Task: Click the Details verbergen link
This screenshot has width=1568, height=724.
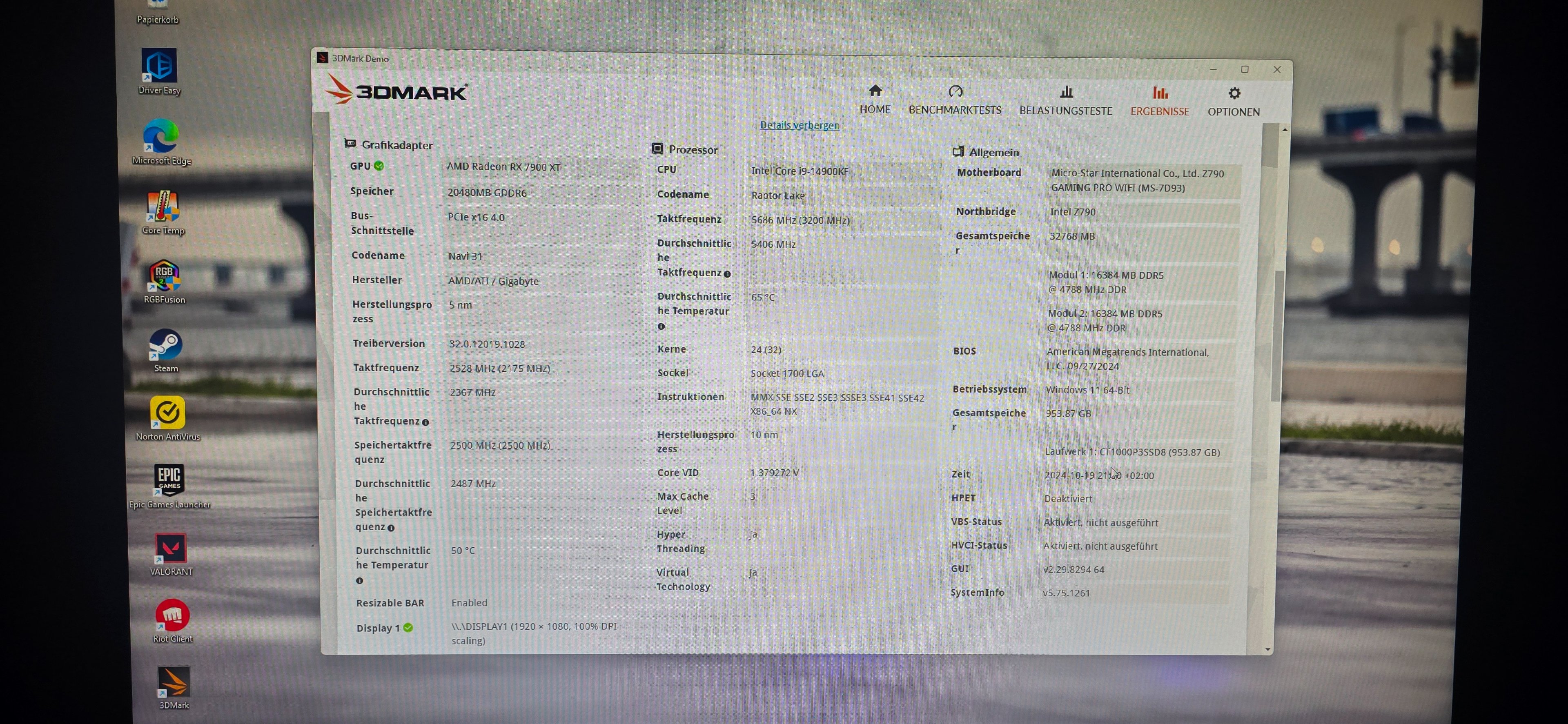Action: [x=799, y=125]
